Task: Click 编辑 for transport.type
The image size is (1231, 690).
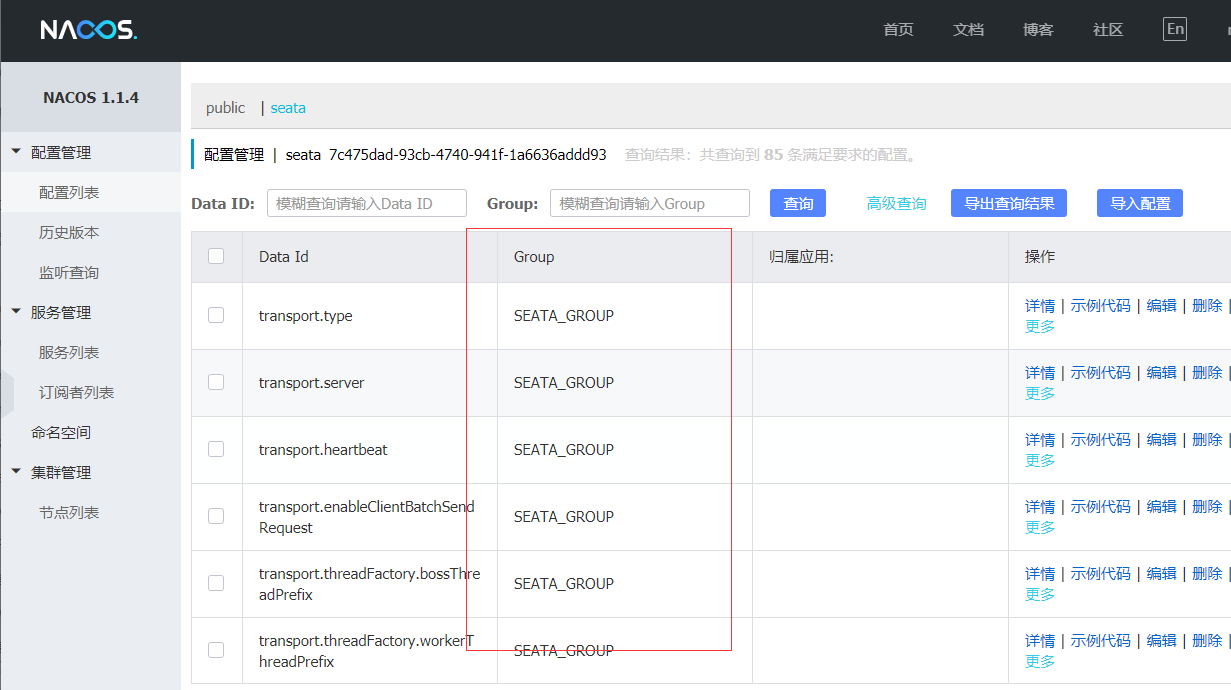Action: (1162, 305)
